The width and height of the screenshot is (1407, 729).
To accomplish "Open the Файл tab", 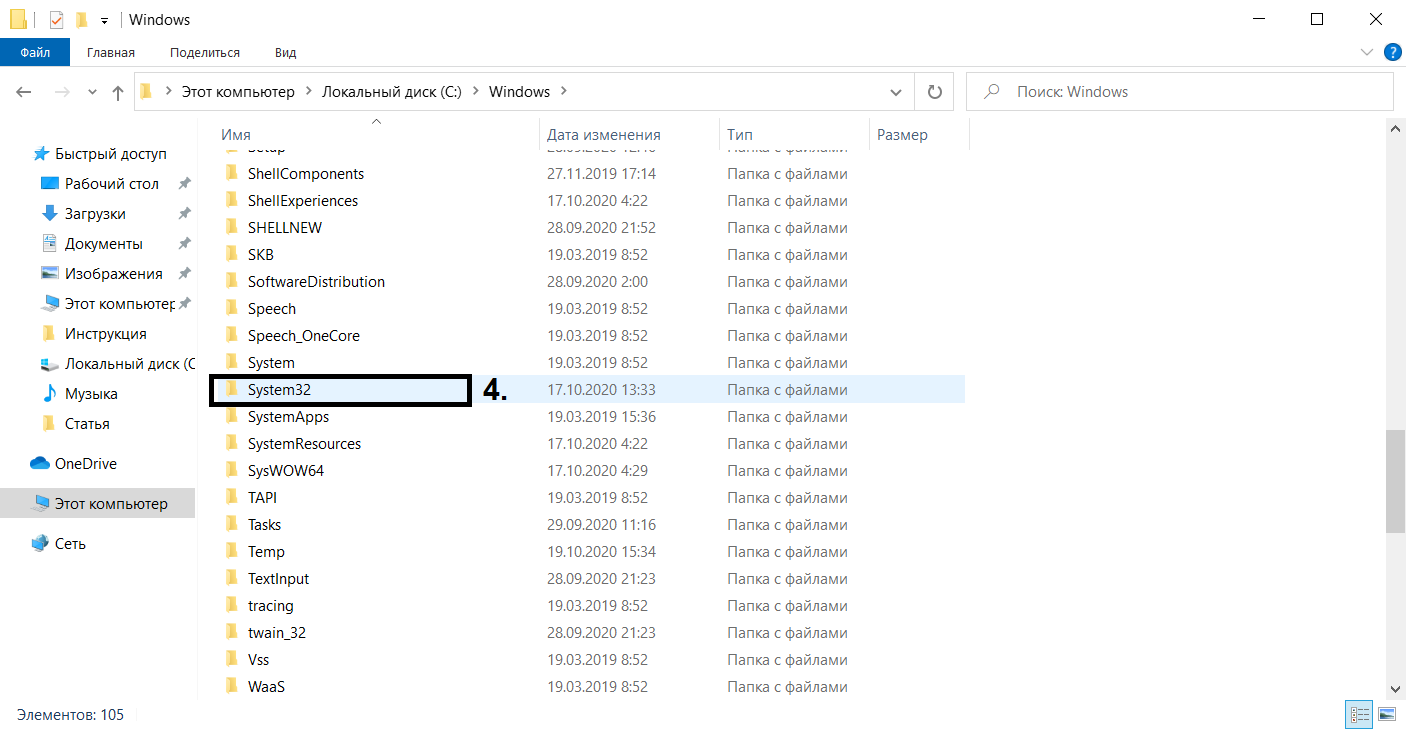I will pos(35,52).
